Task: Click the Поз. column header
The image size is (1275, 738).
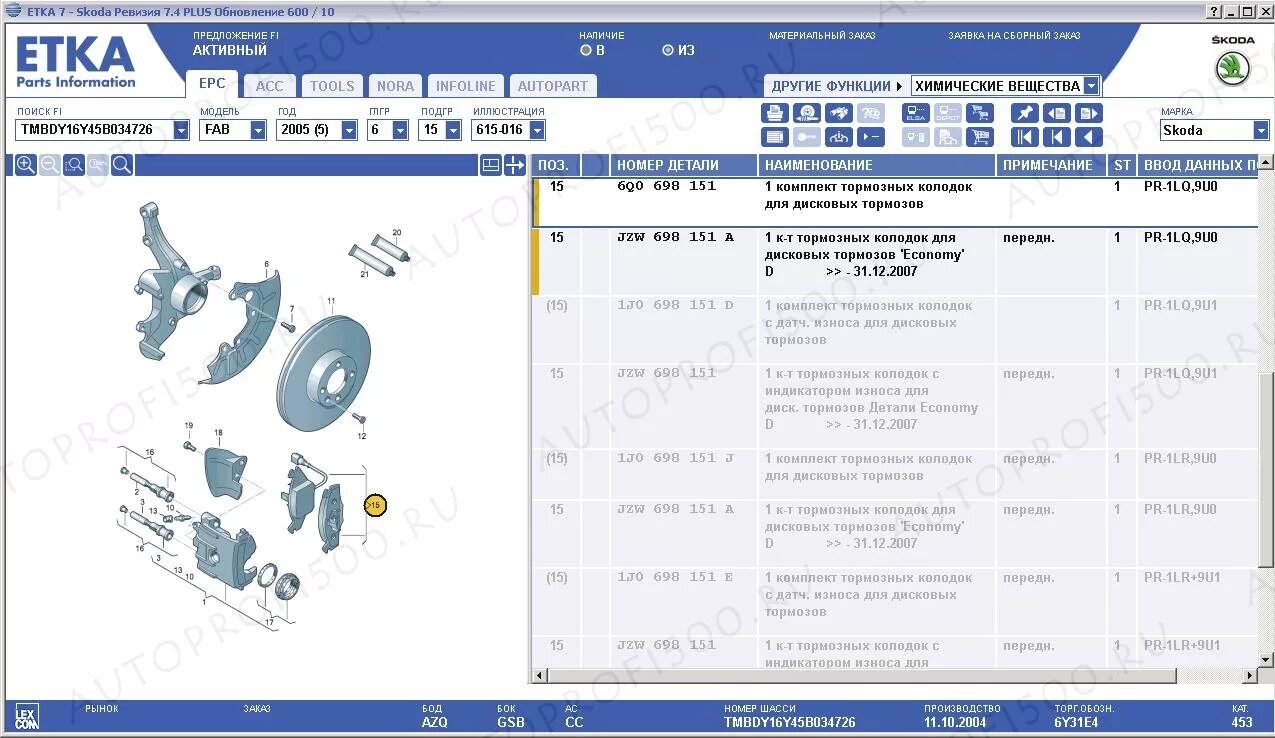Action: pyautogui.click(x=555, y=165)
